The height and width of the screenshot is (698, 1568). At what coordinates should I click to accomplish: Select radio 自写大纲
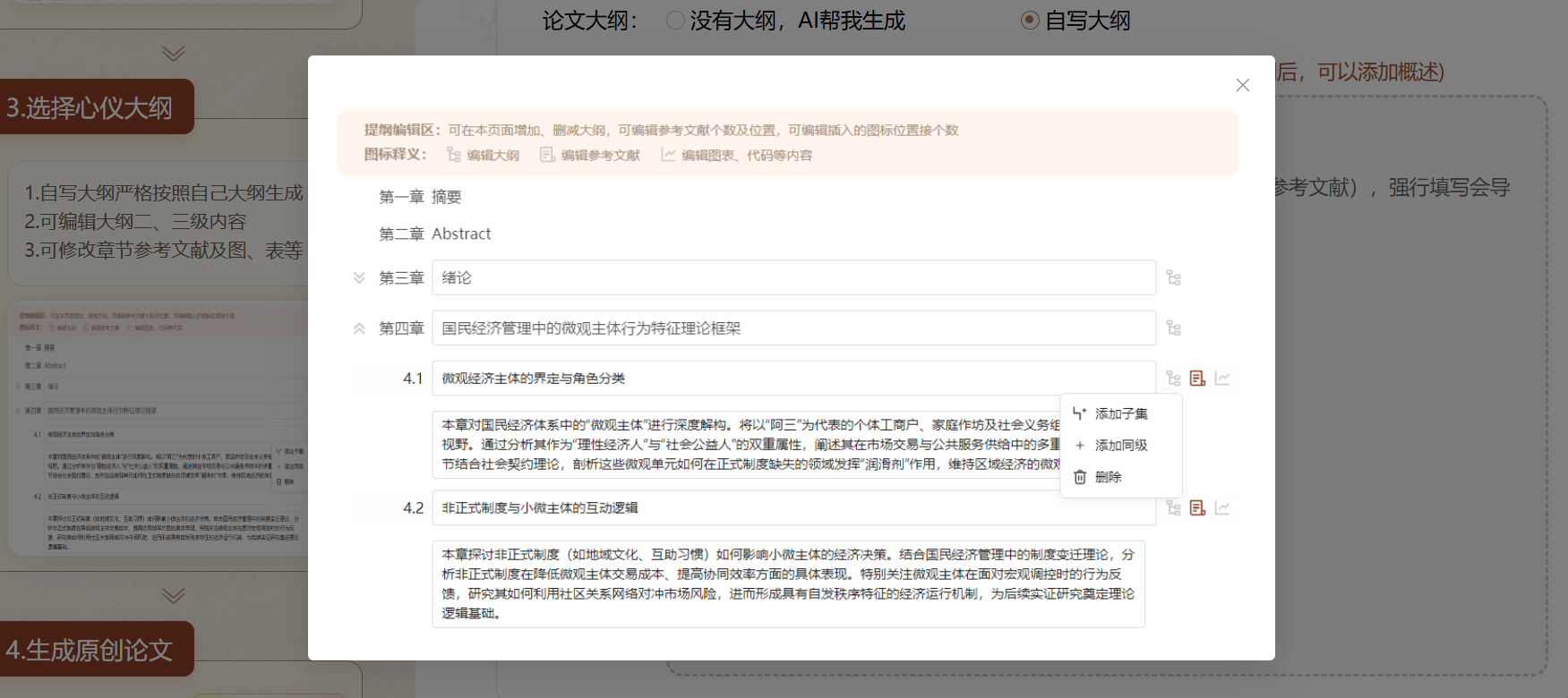[x=1031, y=20]
